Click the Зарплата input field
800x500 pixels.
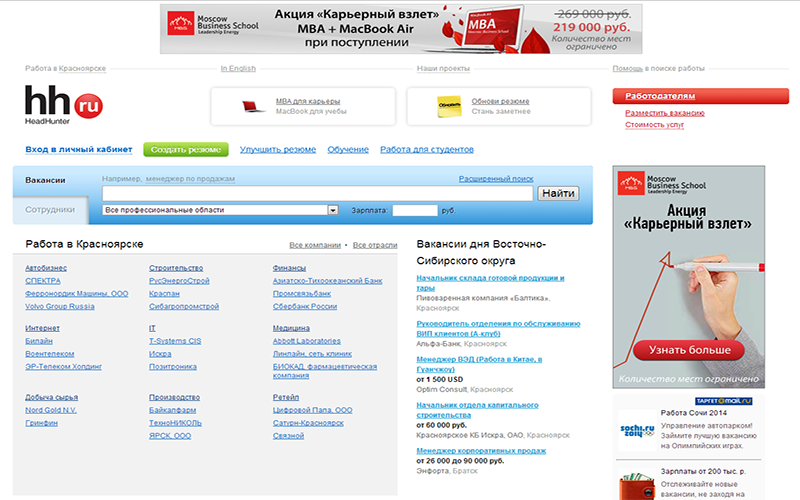click(415, 210)
